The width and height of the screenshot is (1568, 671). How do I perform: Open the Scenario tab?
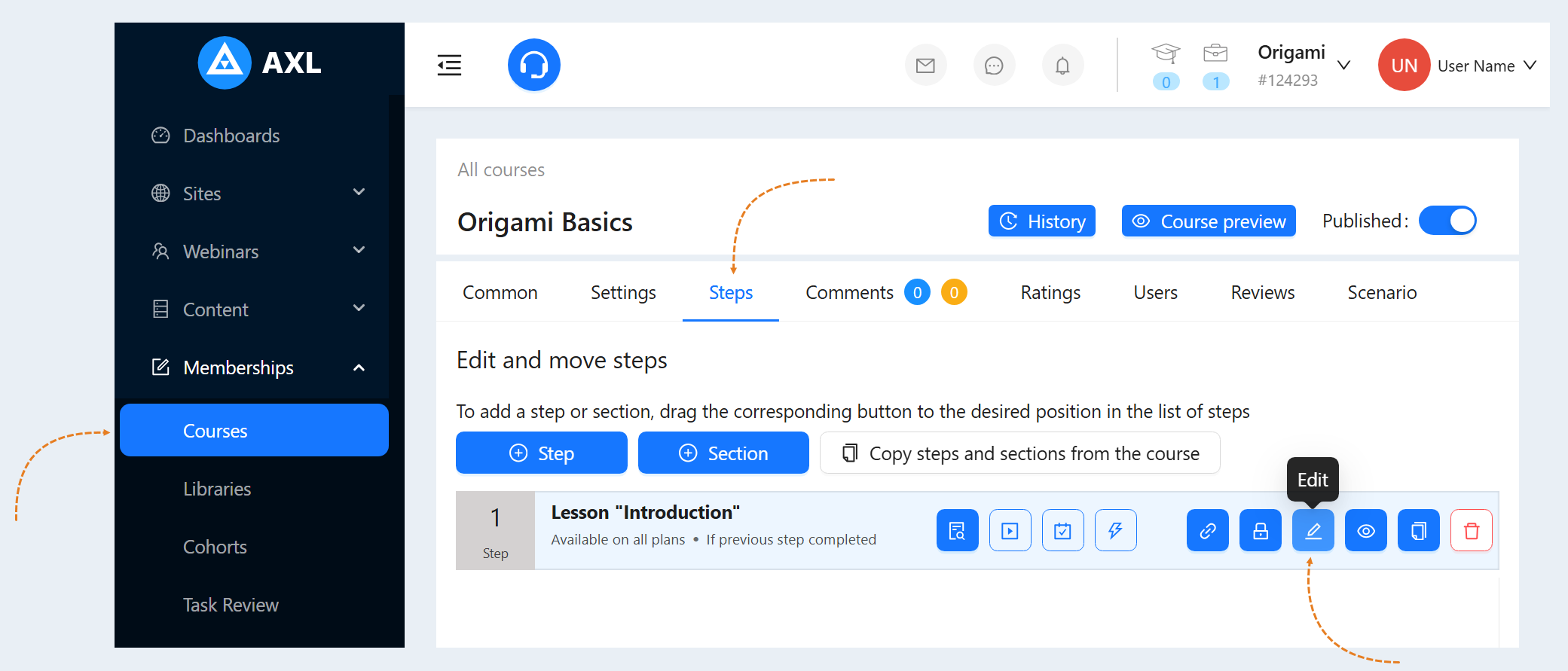click(x=1382, y=292)
